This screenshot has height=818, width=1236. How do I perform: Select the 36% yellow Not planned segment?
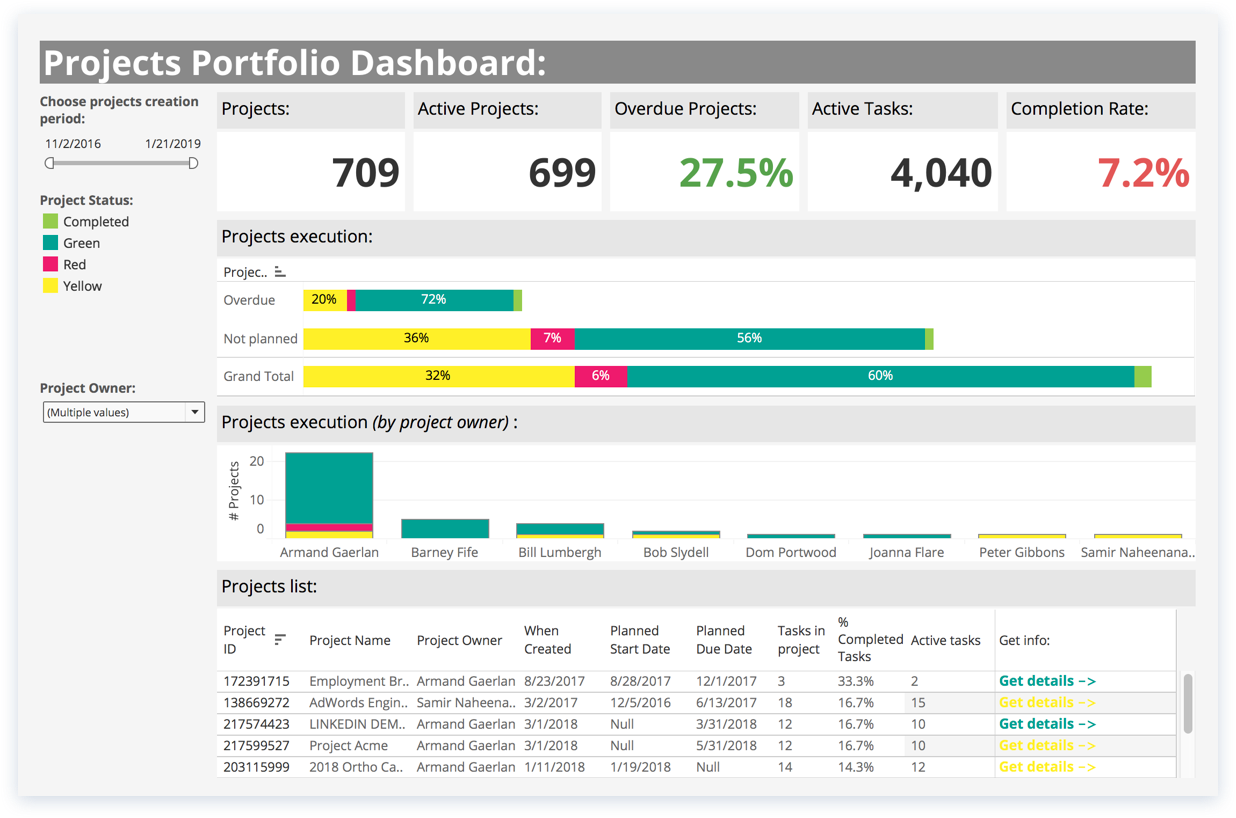point(416,339)
